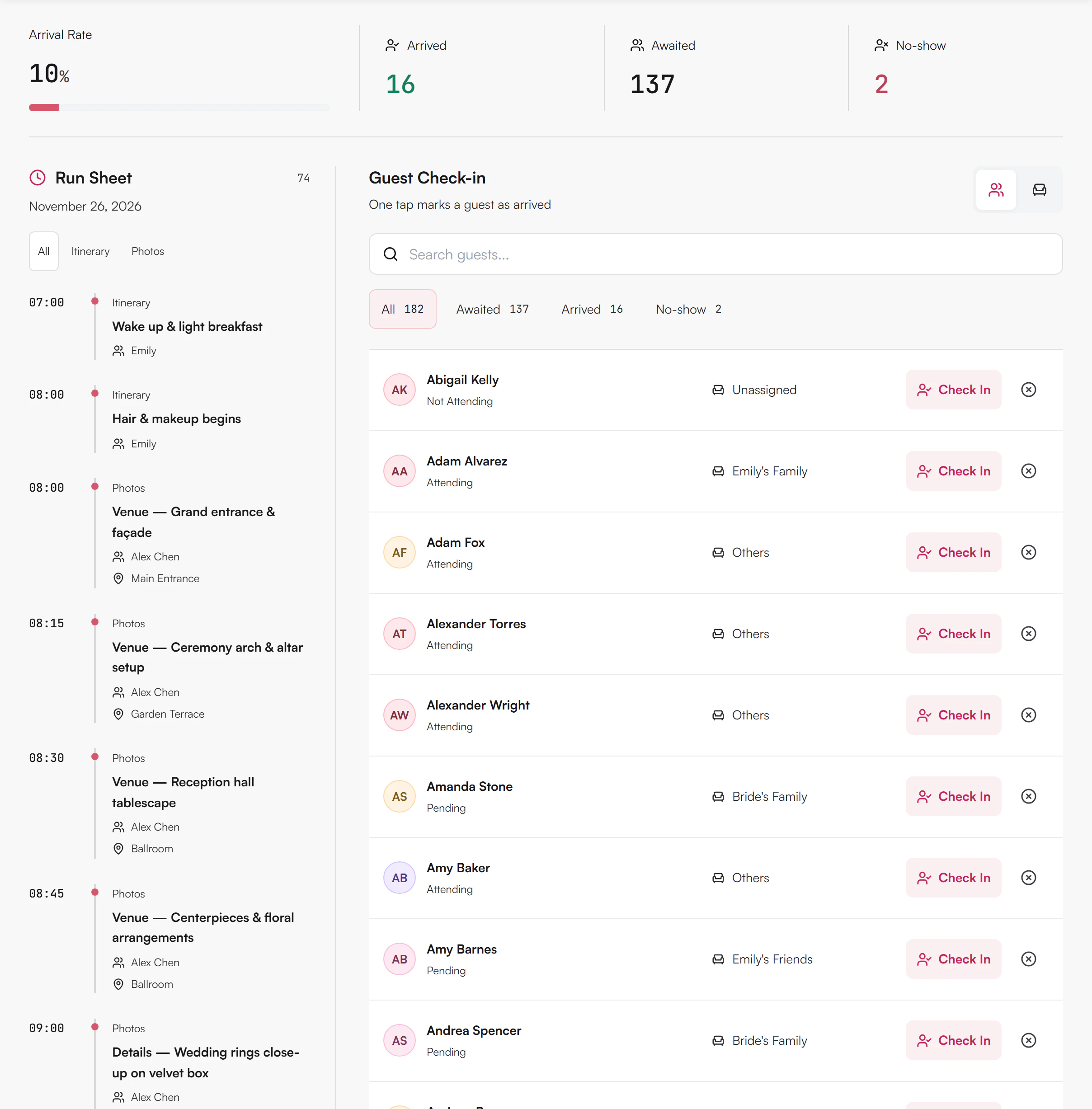Filter guests by Arrived 16
This screenshot has width=1092, height=1109.
click(592, 310)
